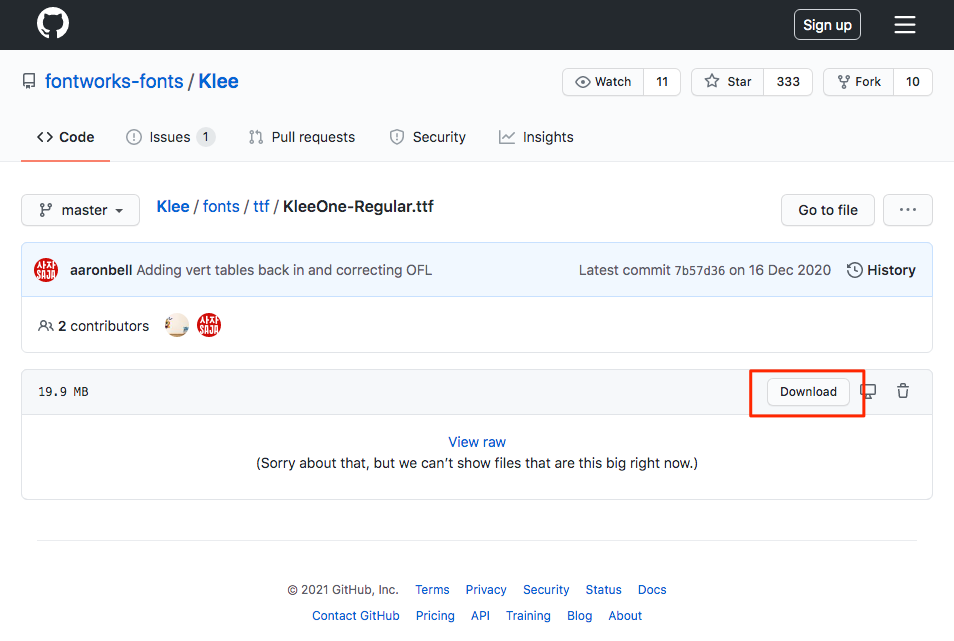Download the KleeOne-Regular.ttf file
This screenshot has width=954, height=641.
click(x=808, y=392)
